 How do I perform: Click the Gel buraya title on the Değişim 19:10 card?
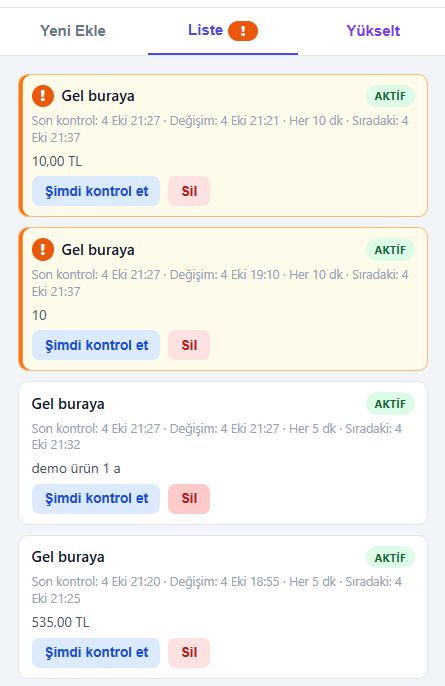pos(98,250)
